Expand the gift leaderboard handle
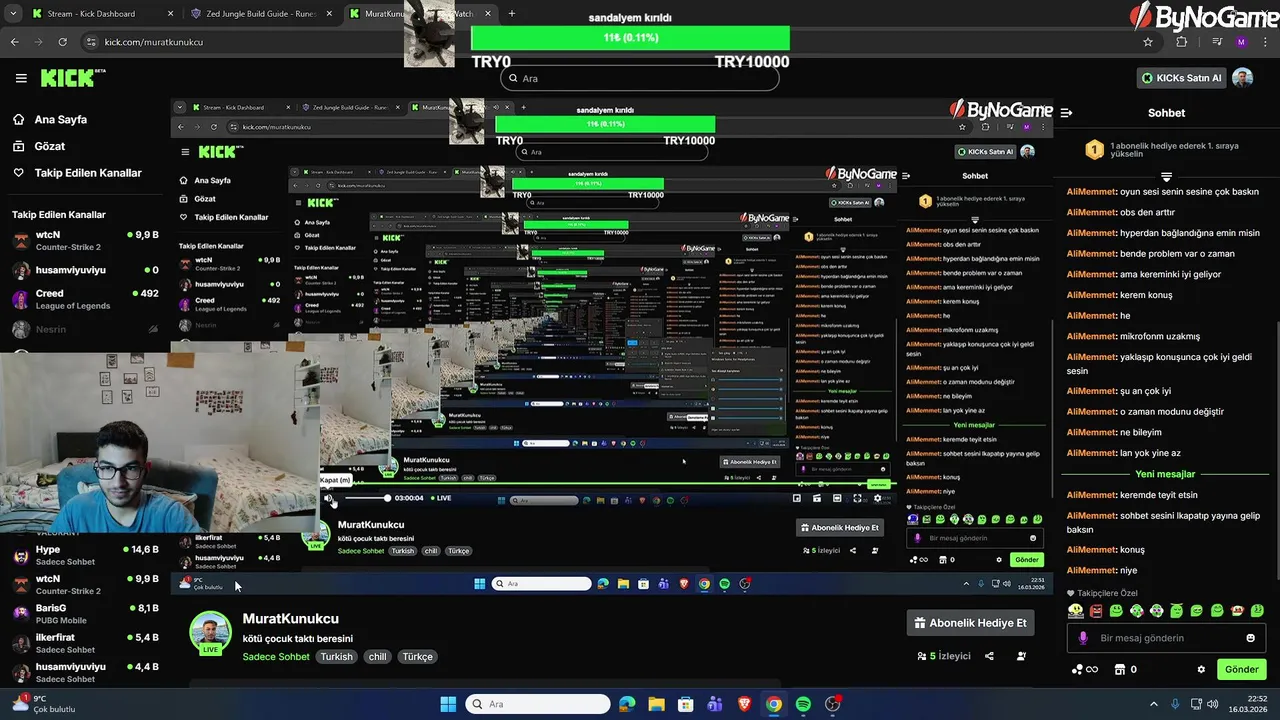 1166,176
